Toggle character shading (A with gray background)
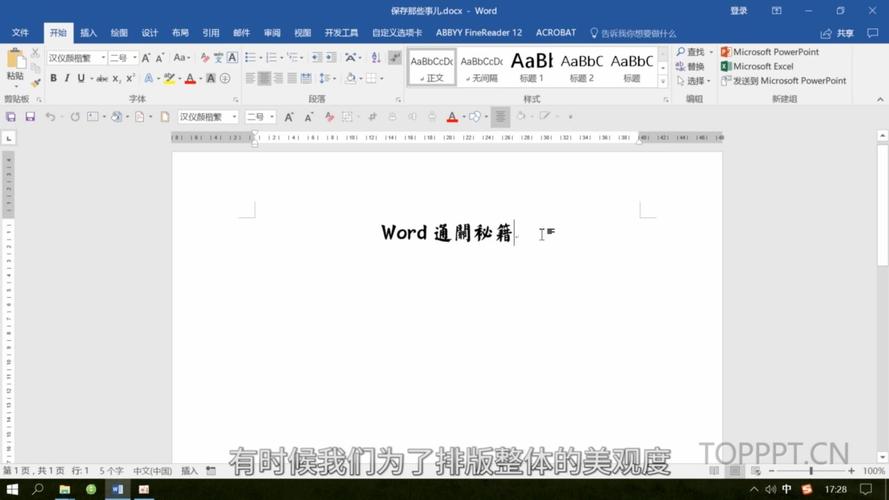The width and height of the screenshot is (889, 500). pos(211,78)
